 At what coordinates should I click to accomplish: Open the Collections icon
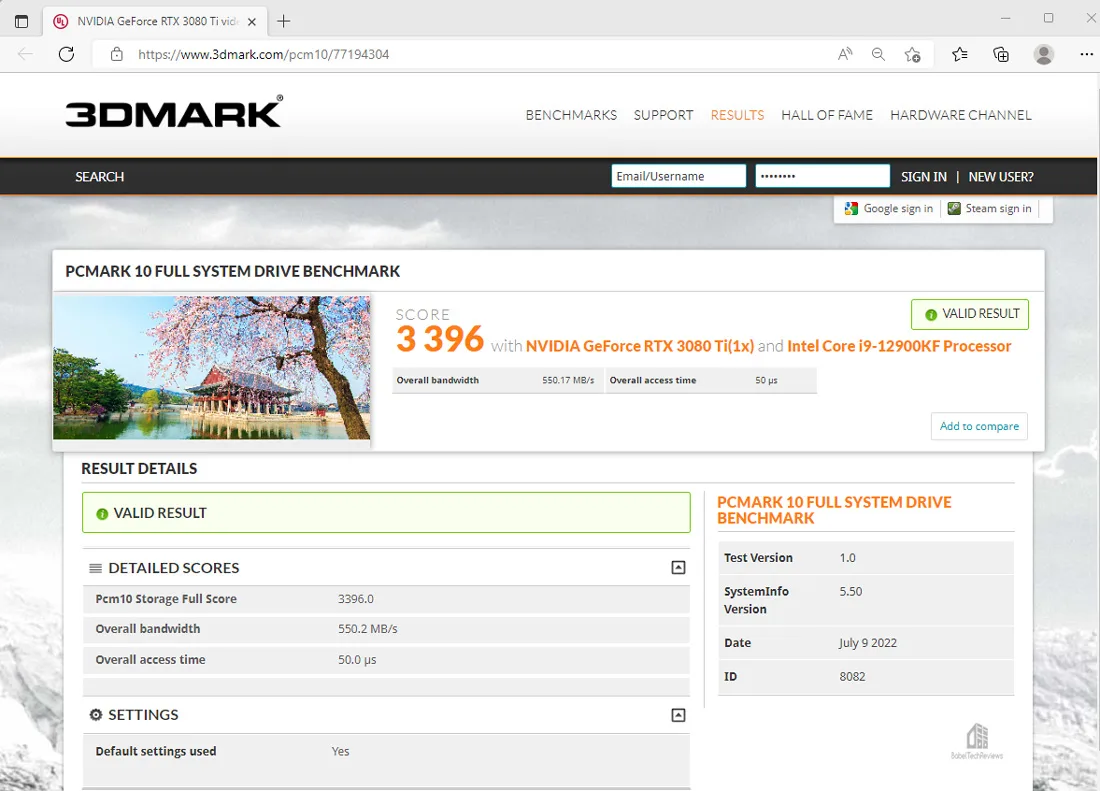(x=1001, y=54)
